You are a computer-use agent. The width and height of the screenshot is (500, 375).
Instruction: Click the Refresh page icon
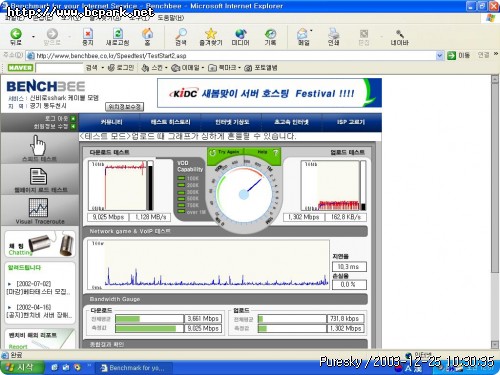pos(117,34)
